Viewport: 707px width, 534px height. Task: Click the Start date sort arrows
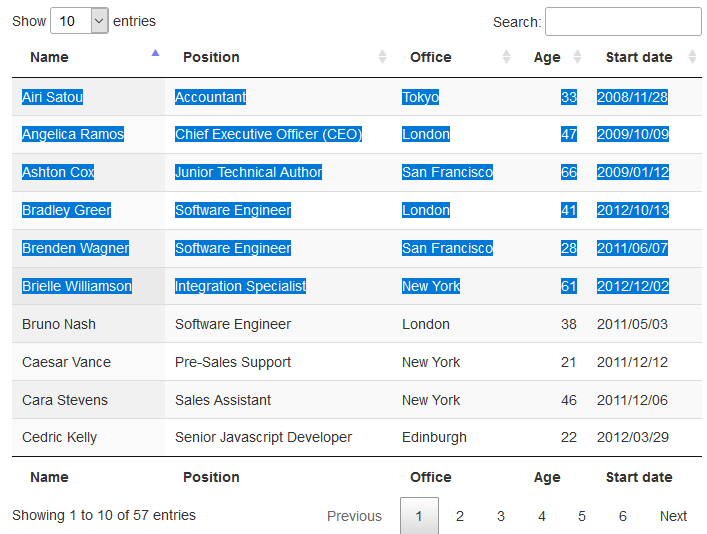[693, 57]
